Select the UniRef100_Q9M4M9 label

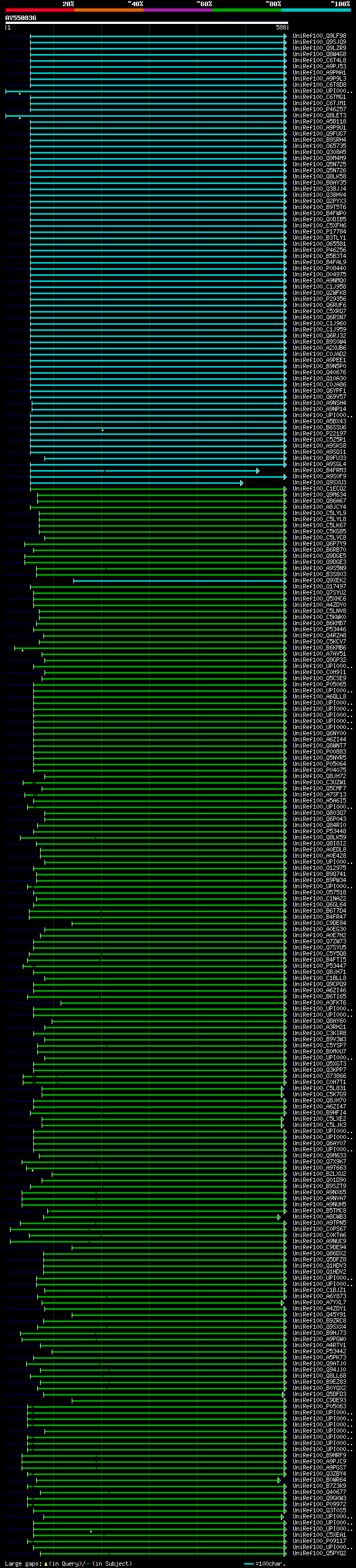pos(319,159)
